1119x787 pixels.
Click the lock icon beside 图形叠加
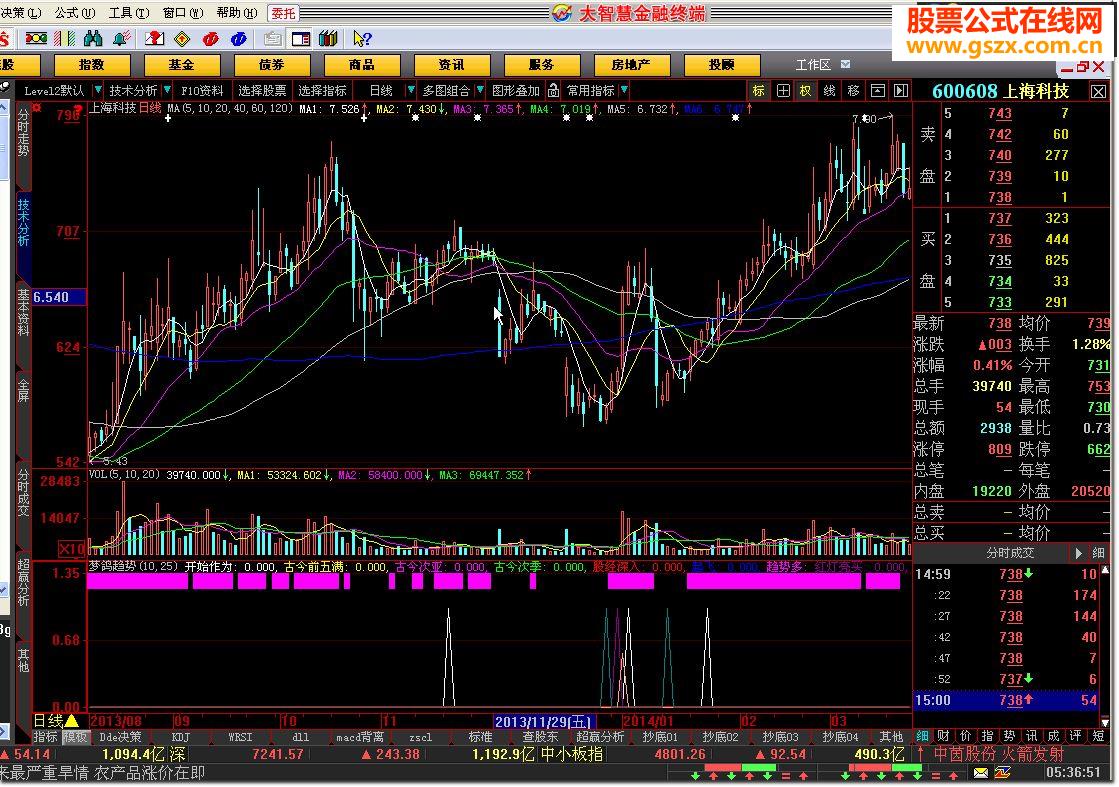(x=554, y=91)
